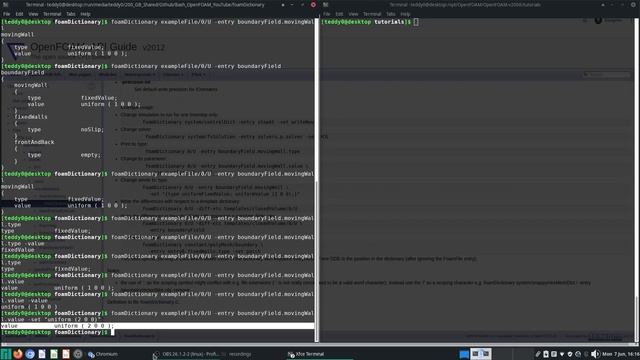This screenshot has height=360, width=640.
Task: Open File menu in left terminal
Action: tap(7, 14)
